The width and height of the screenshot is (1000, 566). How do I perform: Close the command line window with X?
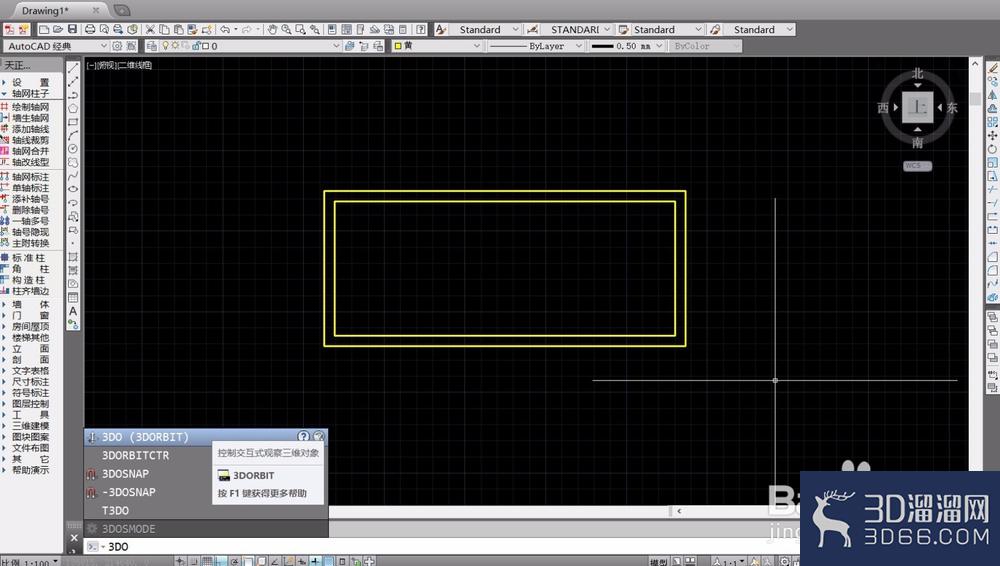(x=74, y=538)
